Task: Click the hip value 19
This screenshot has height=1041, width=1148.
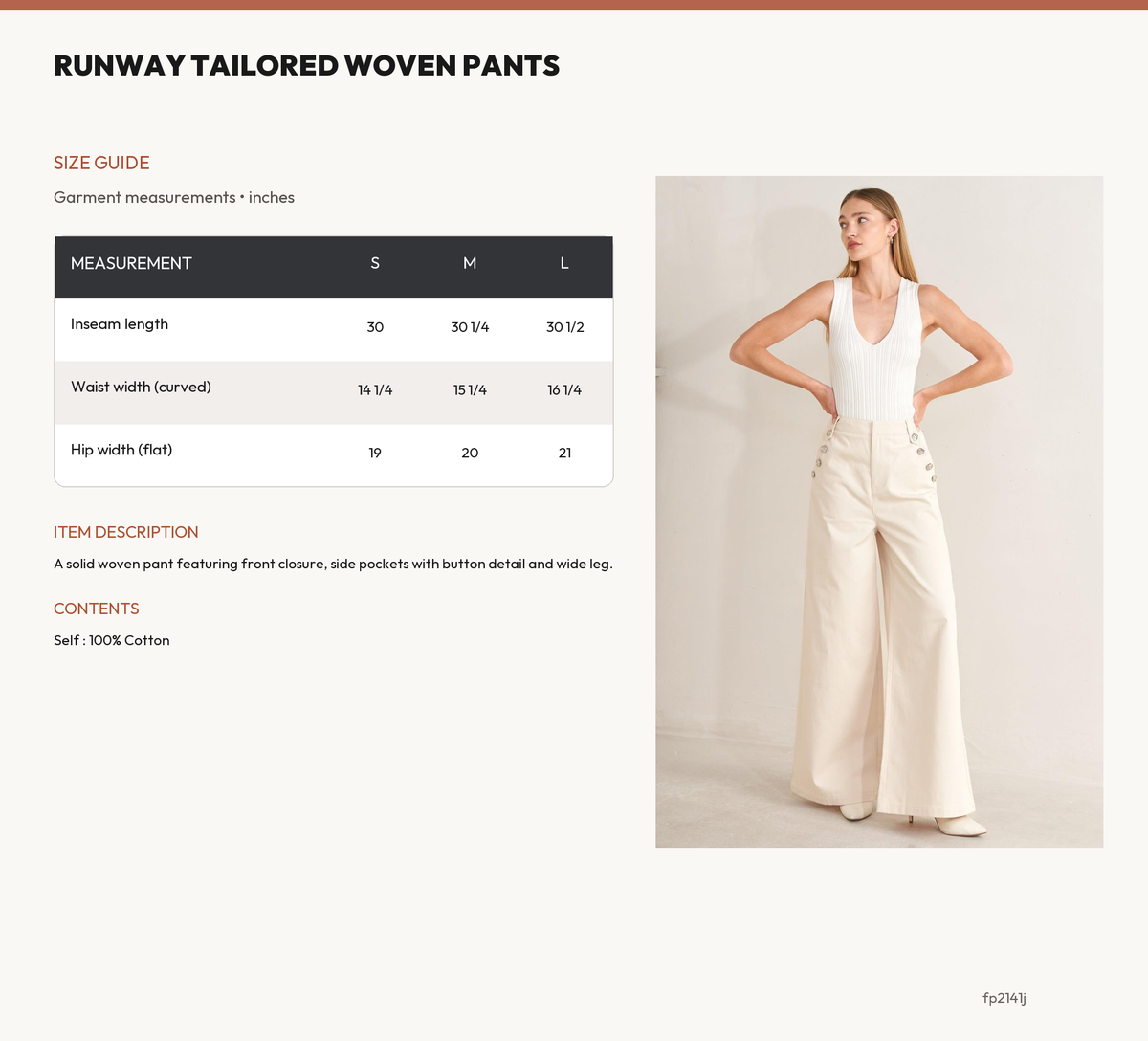Action: (x=375, y=453)
